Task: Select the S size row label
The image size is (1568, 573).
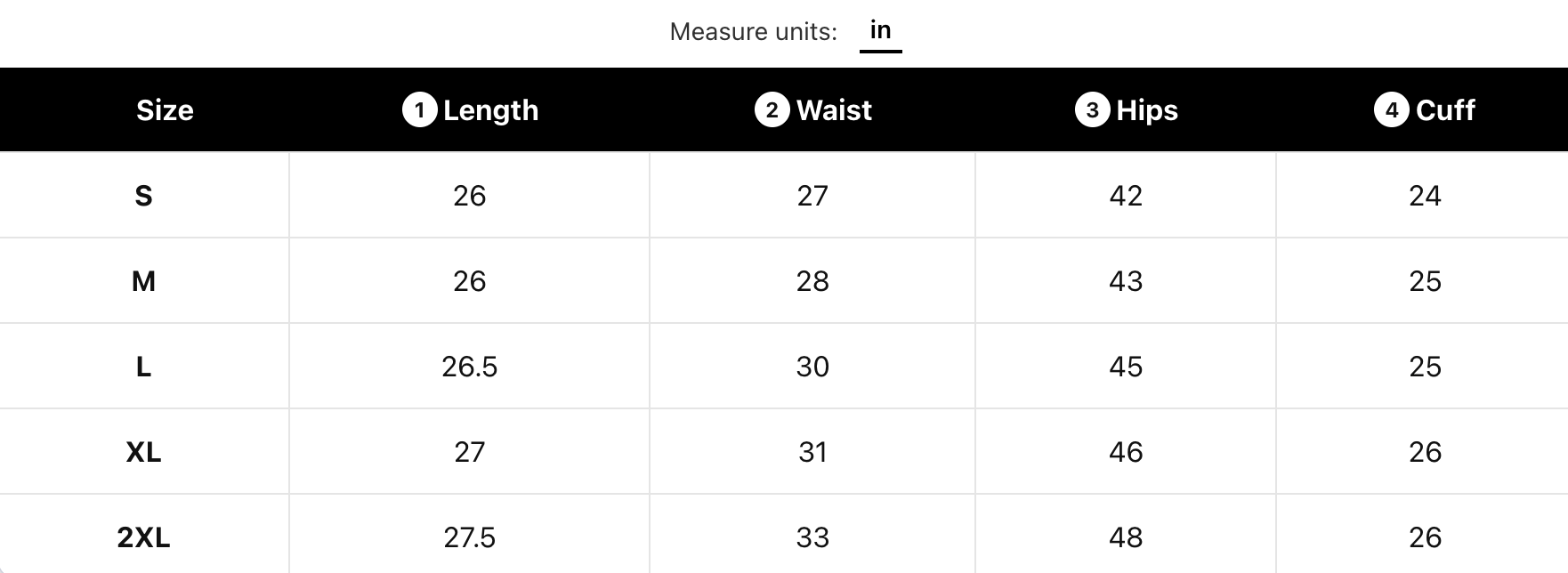Action: click(x=143, y=196)
